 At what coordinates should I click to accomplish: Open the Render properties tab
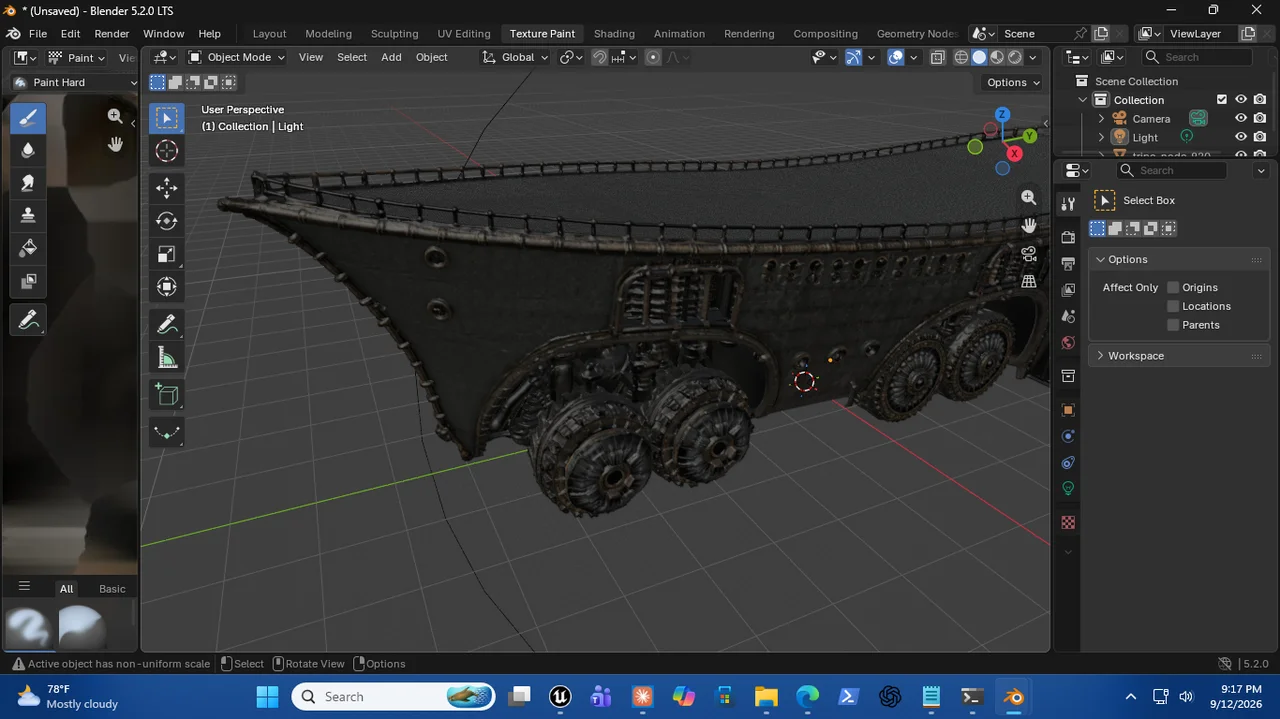click(1068, 237)
